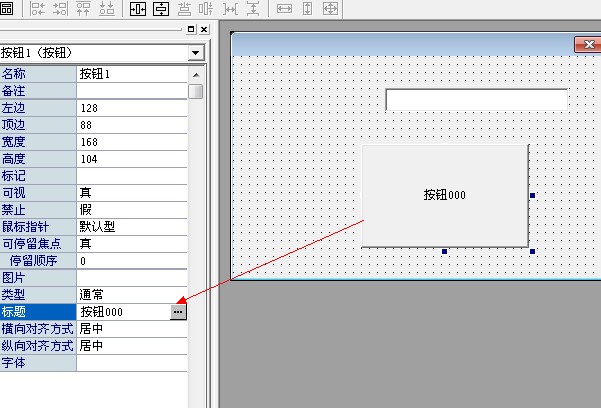Edit the 宽度 value 168
Image resolution: width=601 pixels, height=408 pixels.
[131, 142]
